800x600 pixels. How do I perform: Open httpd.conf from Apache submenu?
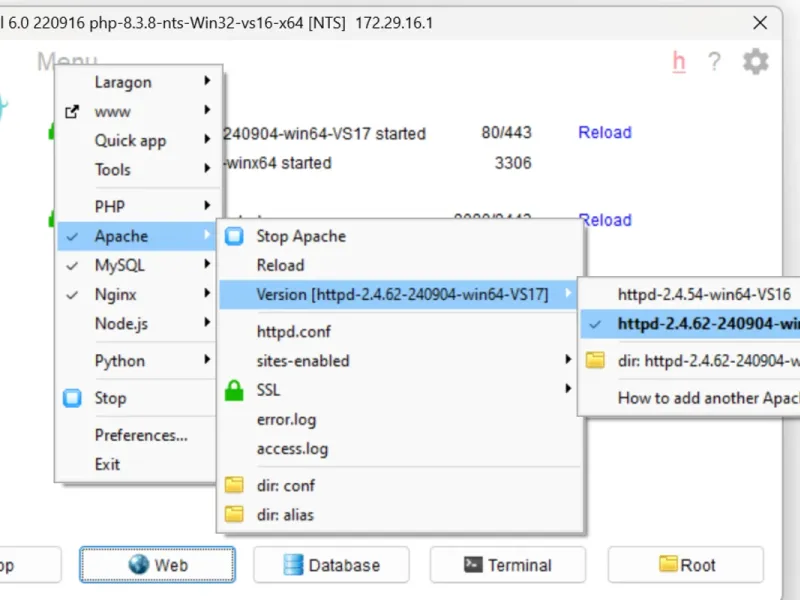pos(293,332)
